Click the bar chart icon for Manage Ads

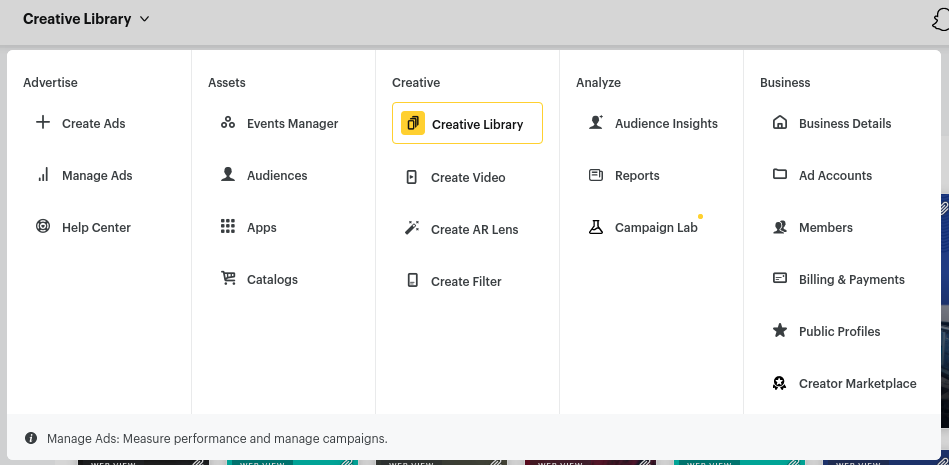coord(43,175)
